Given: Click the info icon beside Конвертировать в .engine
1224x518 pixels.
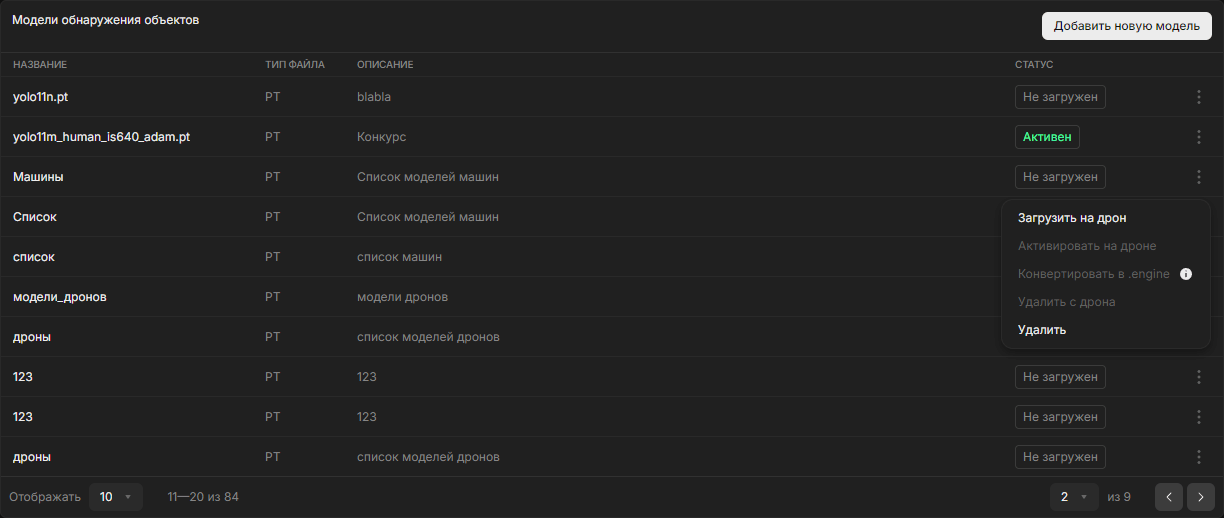Looking at the screenshot, I should coord(1186,274).
